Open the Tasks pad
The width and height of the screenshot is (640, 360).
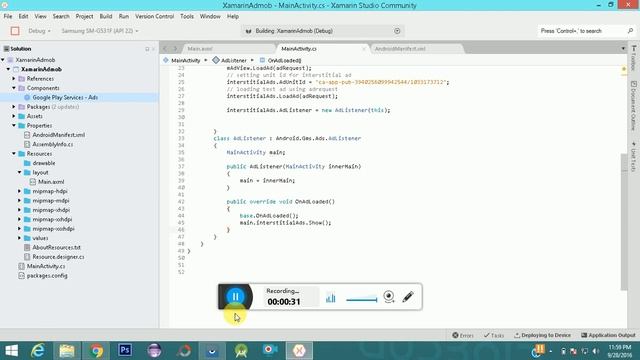(x=494, y=335)
